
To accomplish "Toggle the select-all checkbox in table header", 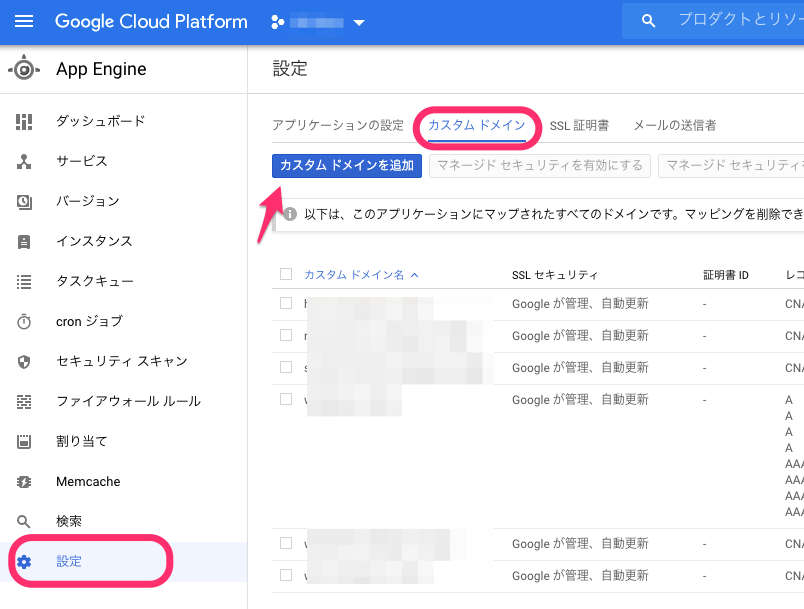I will tap(286, 274).
